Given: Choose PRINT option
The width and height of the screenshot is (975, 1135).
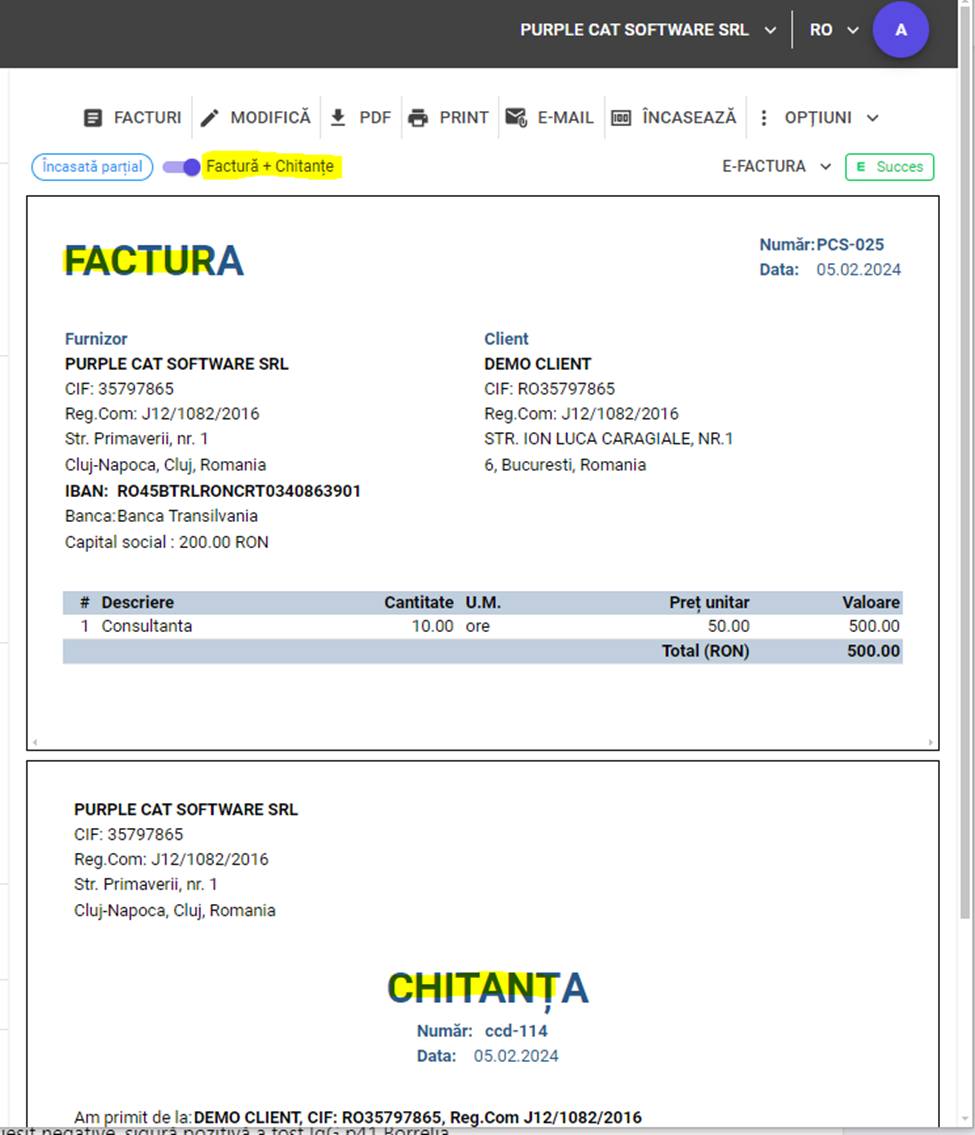Looking at the screenshot, I should tap(464, 118).
